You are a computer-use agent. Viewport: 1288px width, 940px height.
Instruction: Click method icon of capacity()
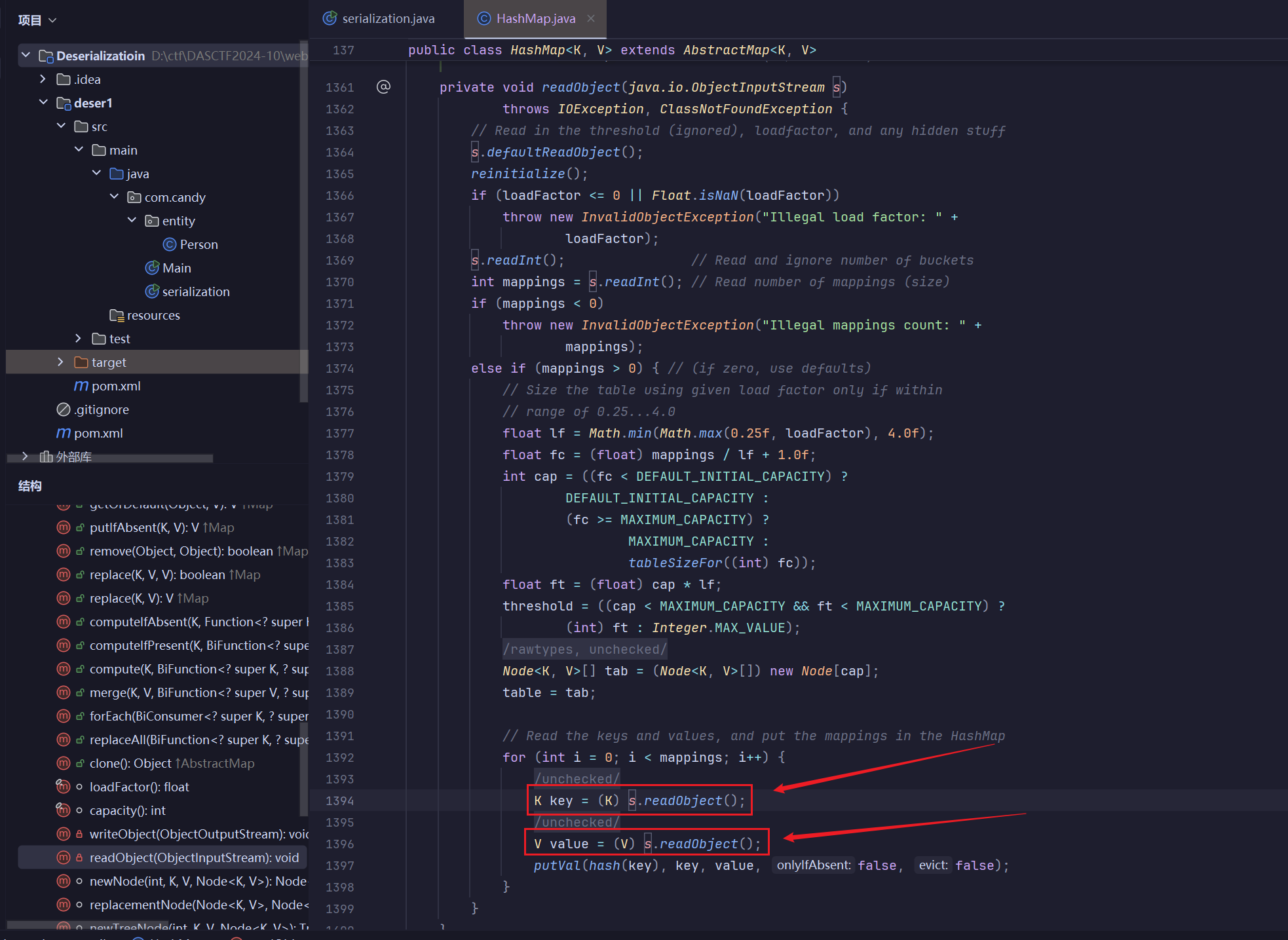click(x=64, y=810)
